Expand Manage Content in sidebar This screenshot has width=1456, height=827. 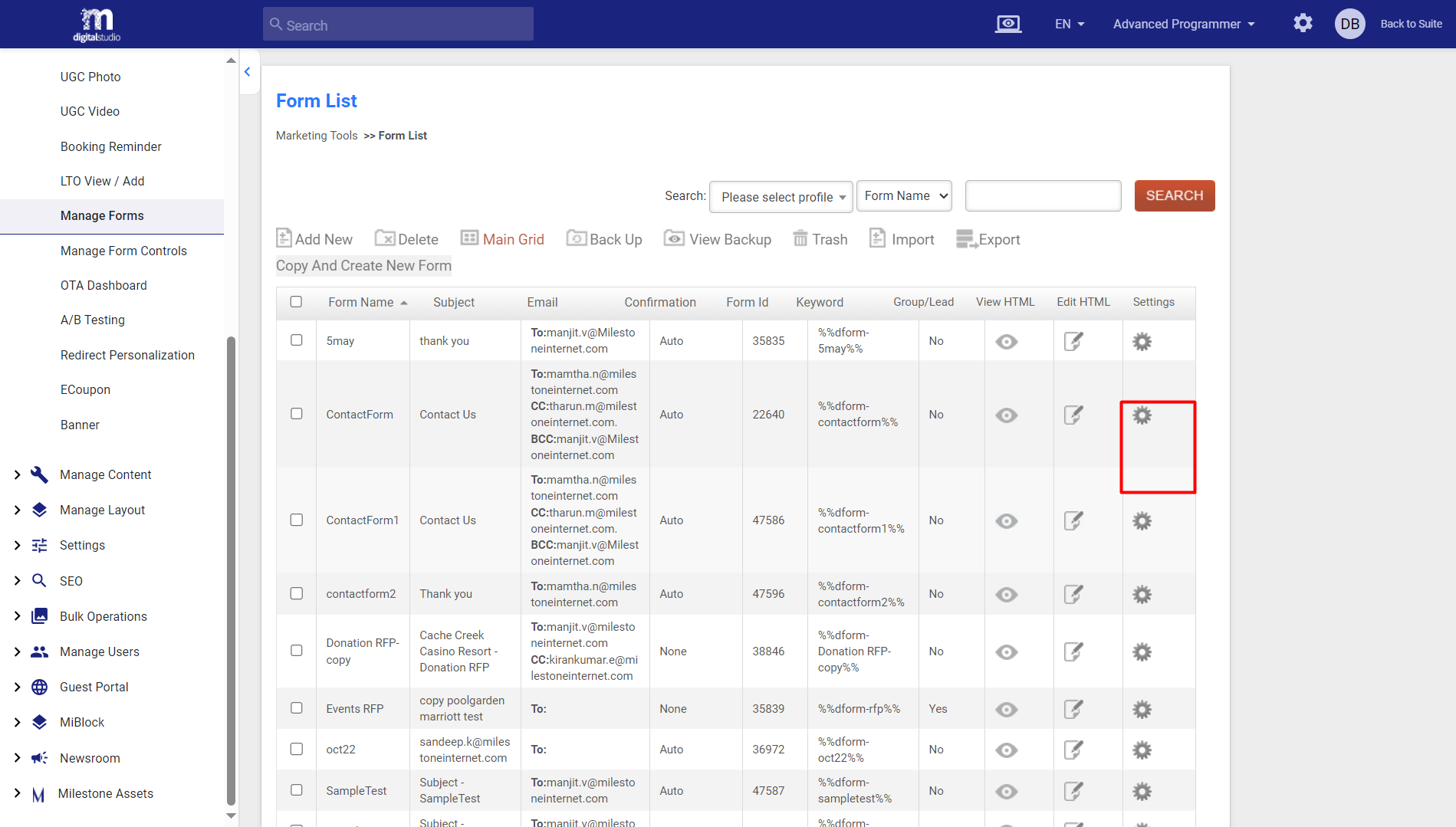[106, 474]
